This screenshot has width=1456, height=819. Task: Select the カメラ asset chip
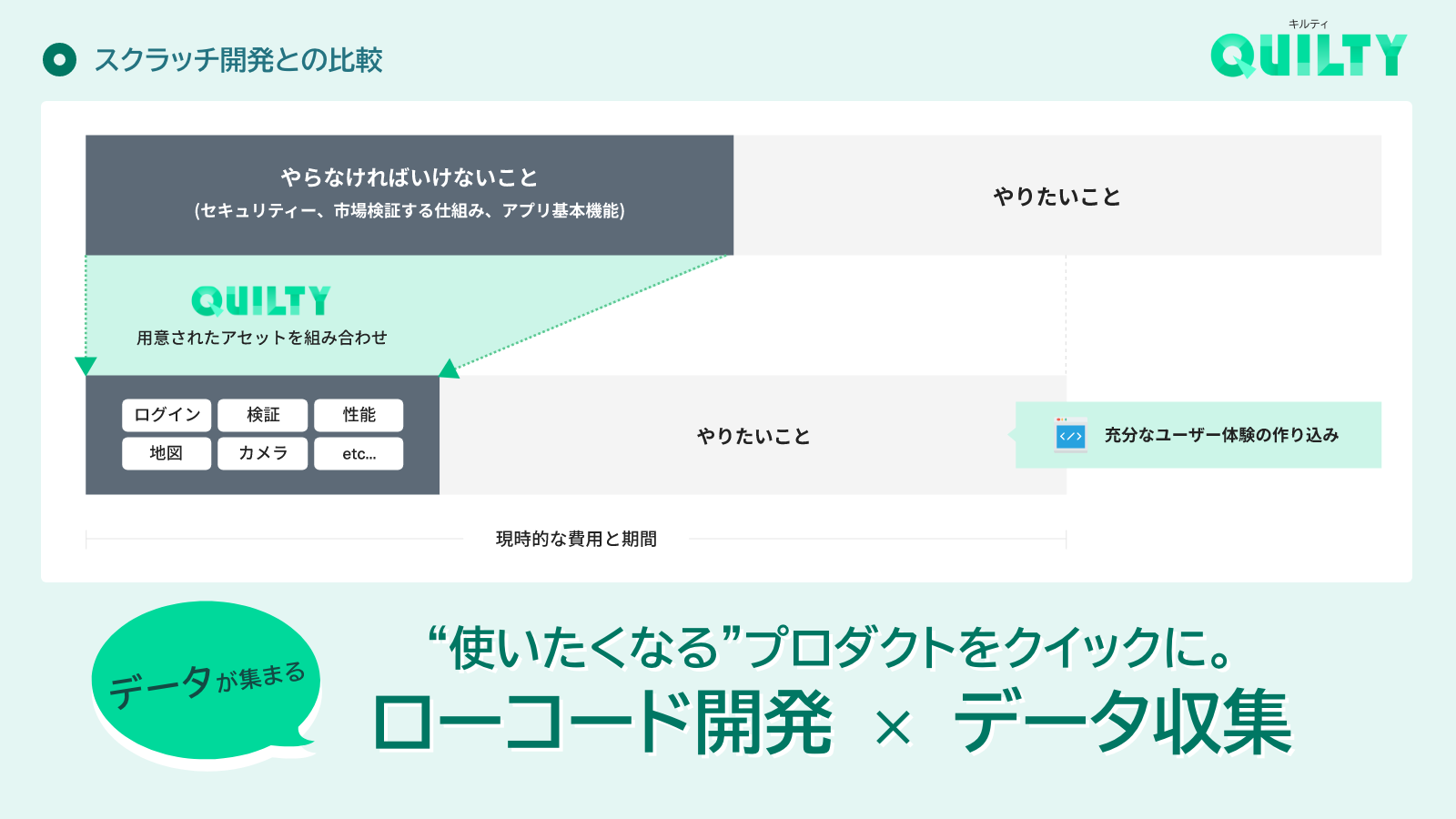point(263,453)
